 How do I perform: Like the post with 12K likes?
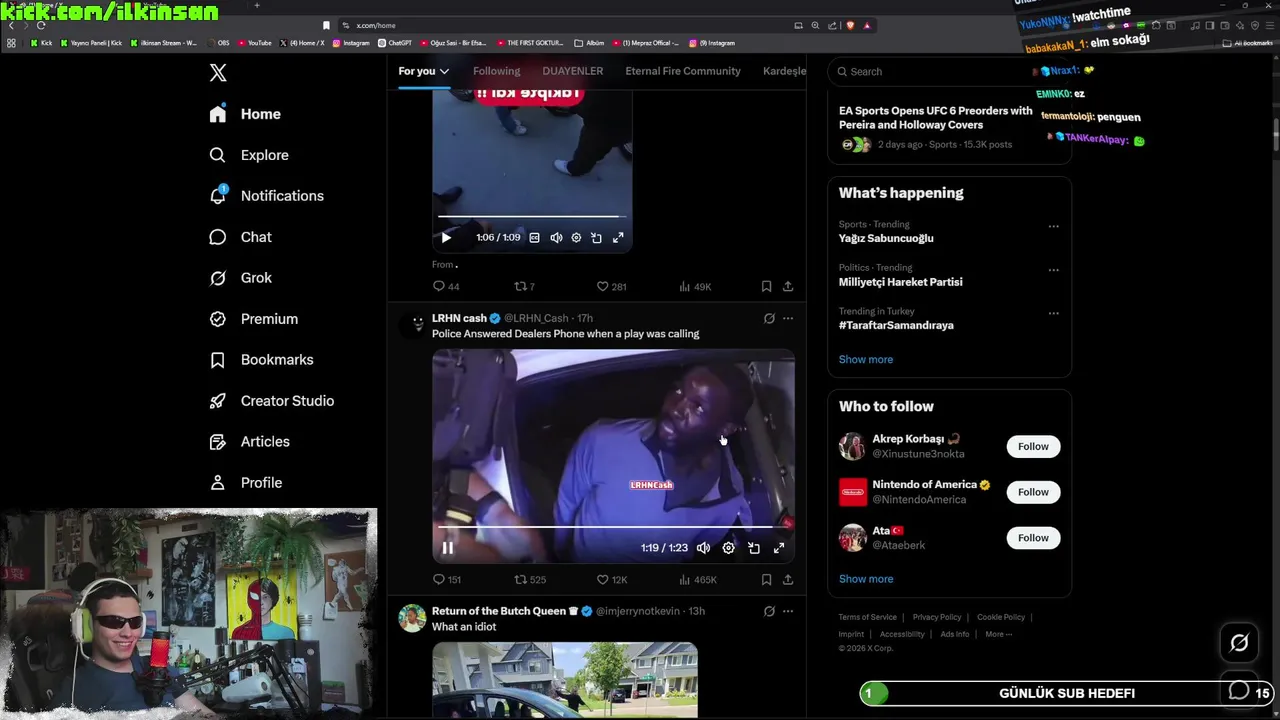[612, 580]
